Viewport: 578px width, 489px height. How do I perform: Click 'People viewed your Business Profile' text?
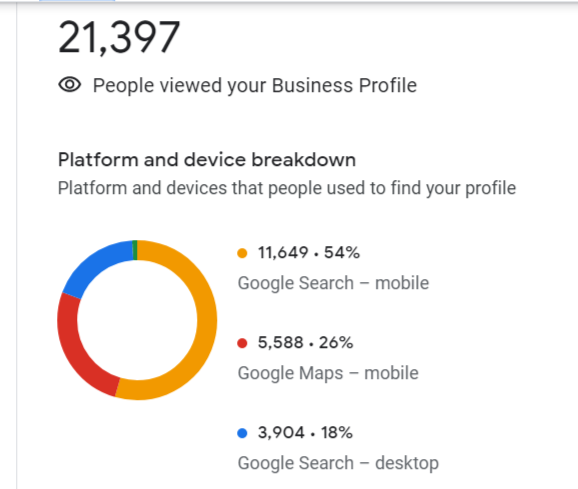pos(255,85)
